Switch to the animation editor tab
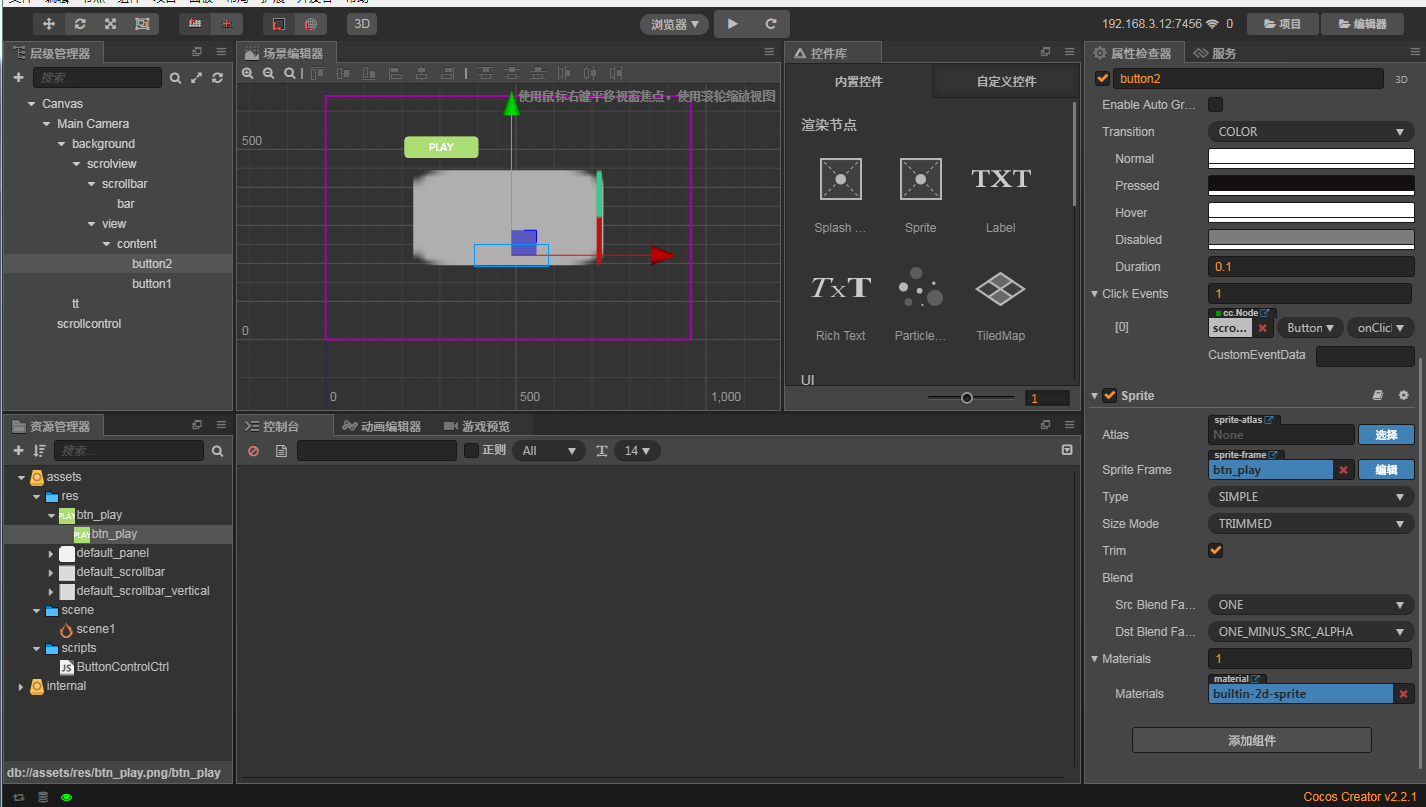 pos(381,426)
